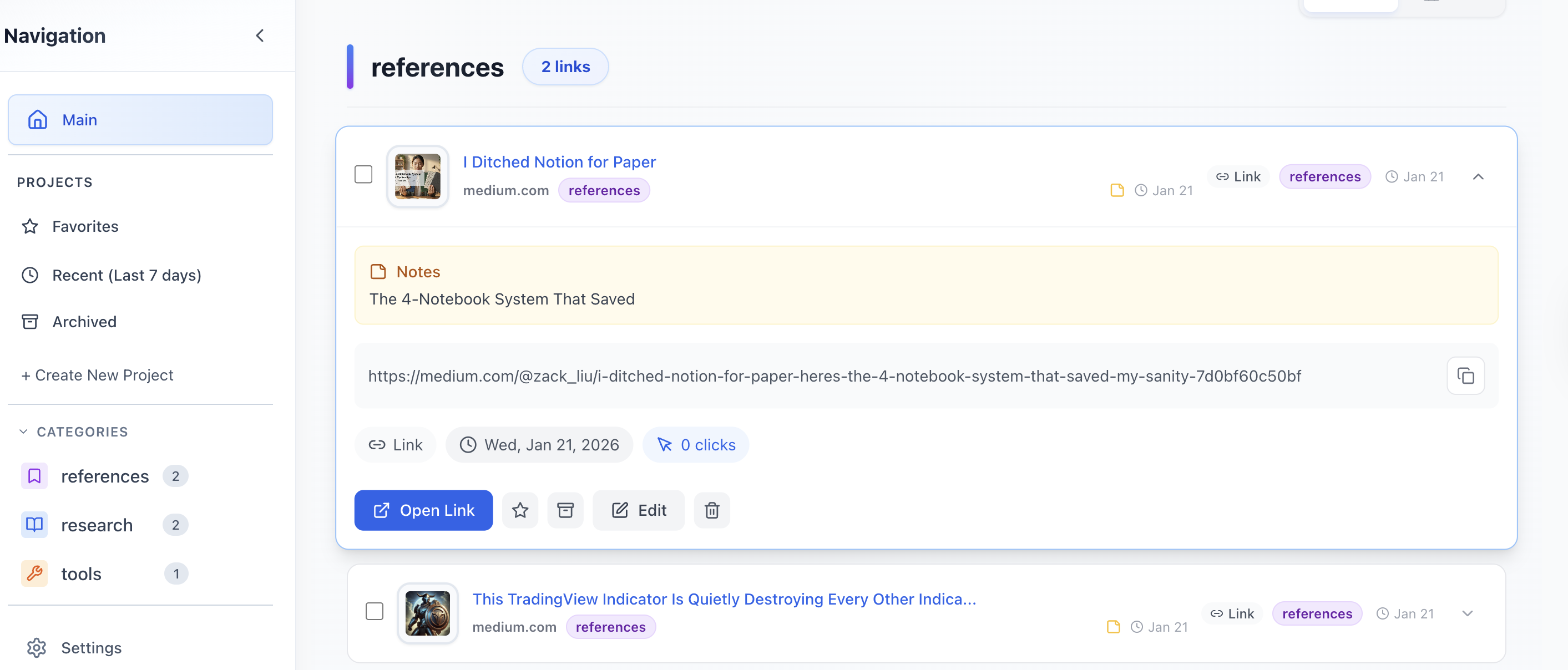This screenshot has width=1568, height=670.
Task: Open Recent (Last 7 days) view
Action: tap(126, 275)
